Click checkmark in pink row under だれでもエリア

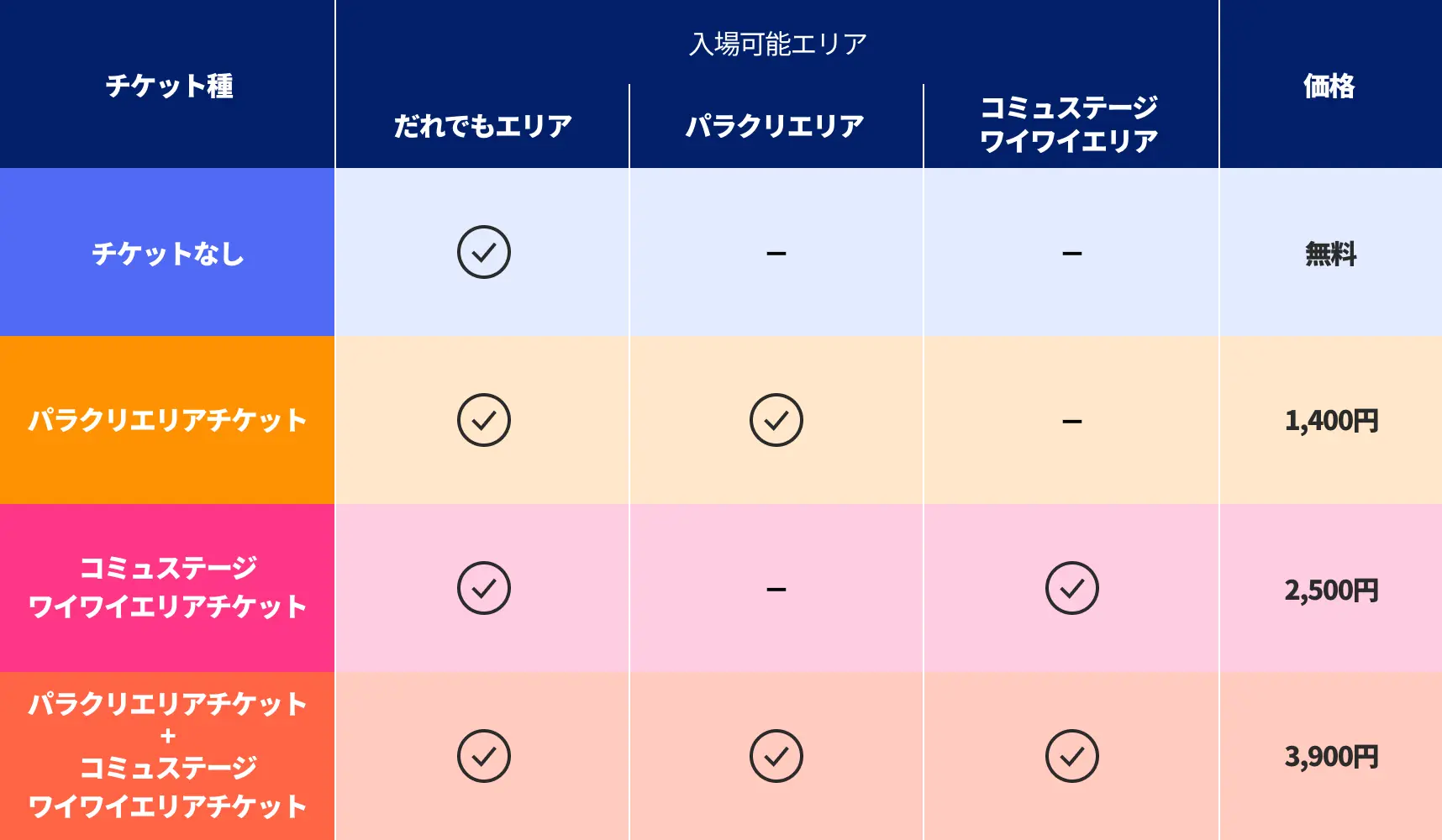click(x=484, y=588)
